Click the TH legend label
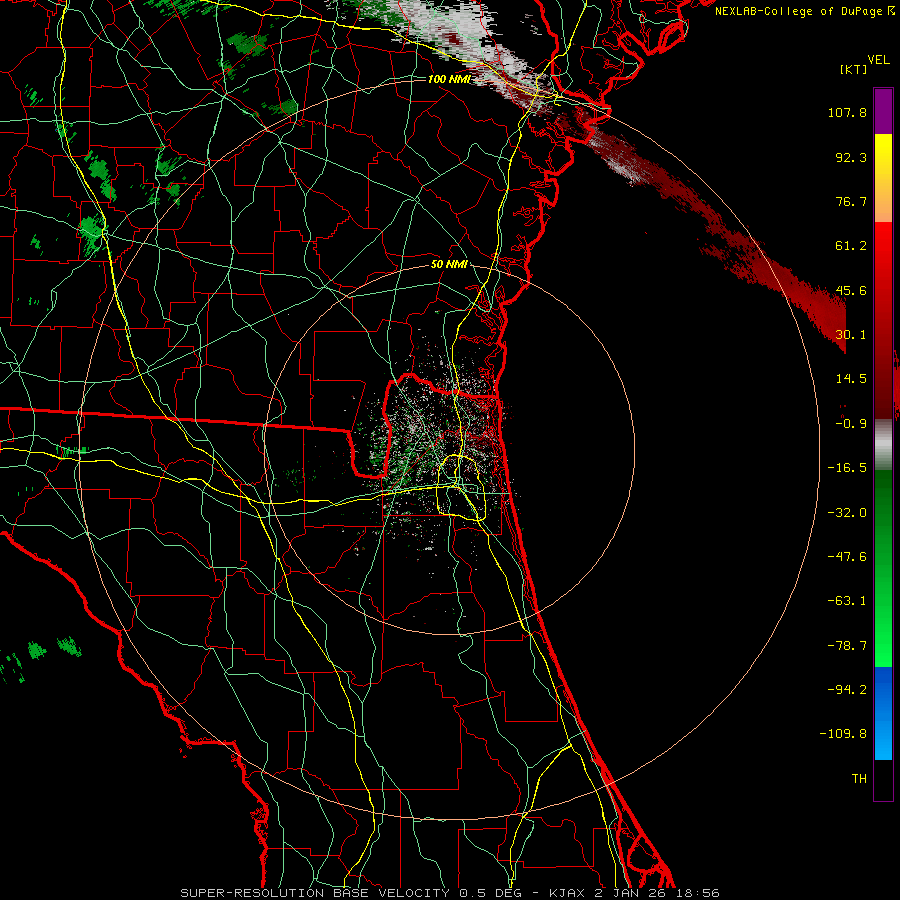This screenshot has height=900, width=900. click(x=859, y=779)
